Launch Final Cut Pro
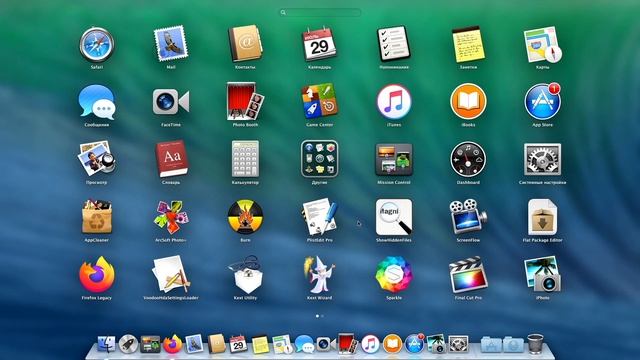640x360 pixels. (468, 274)
